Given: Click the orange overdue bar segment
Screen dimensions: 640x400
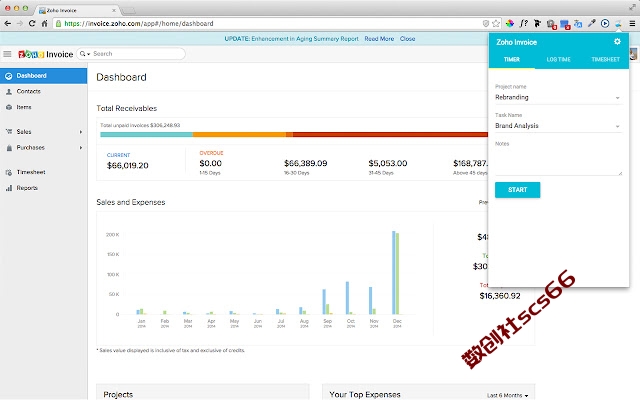Looking at the screenshot, I should pyautogui.click(x=239, y=134).
